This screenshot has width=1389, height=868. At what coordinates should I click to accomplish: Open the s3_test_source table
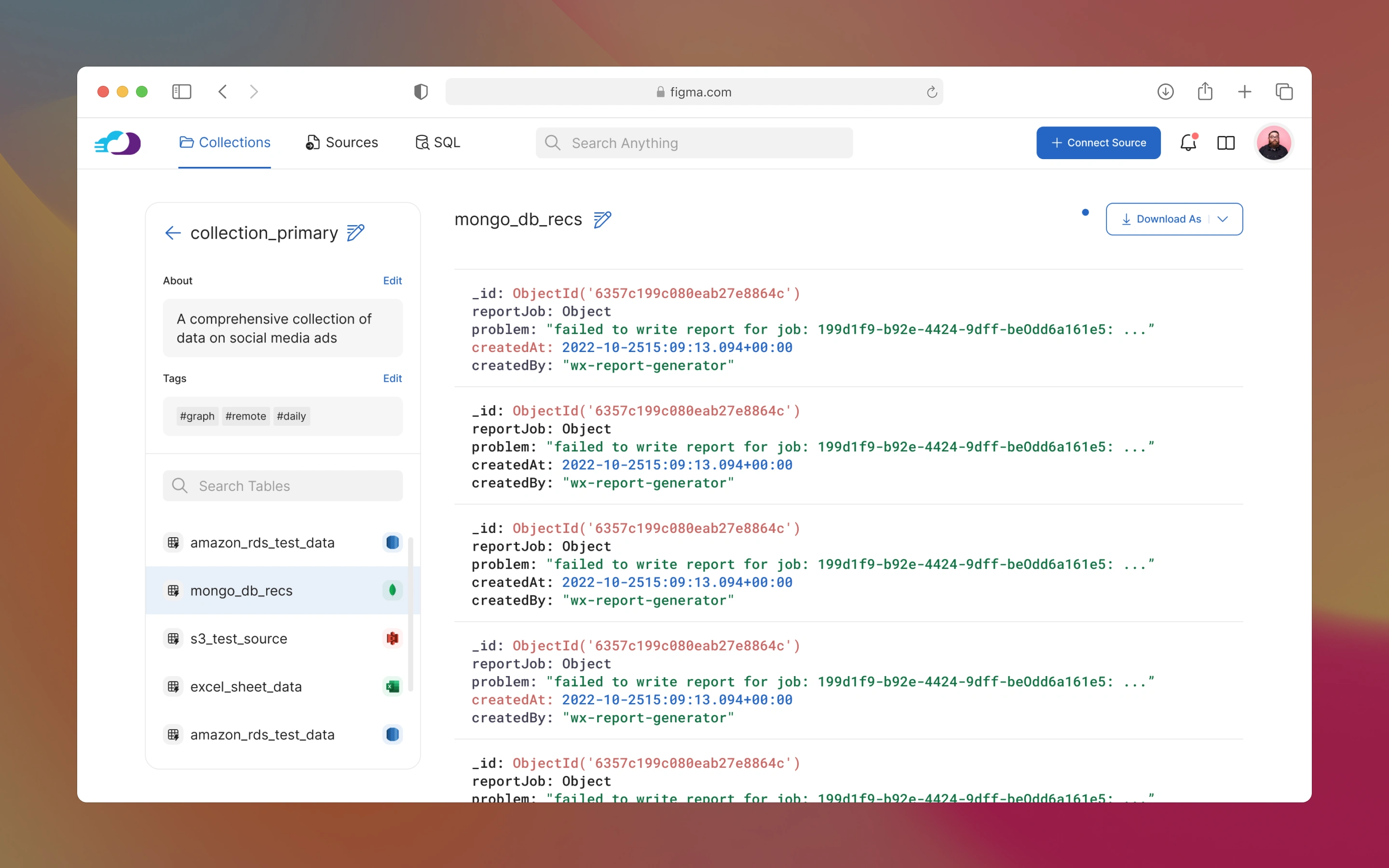pos(283,638)
